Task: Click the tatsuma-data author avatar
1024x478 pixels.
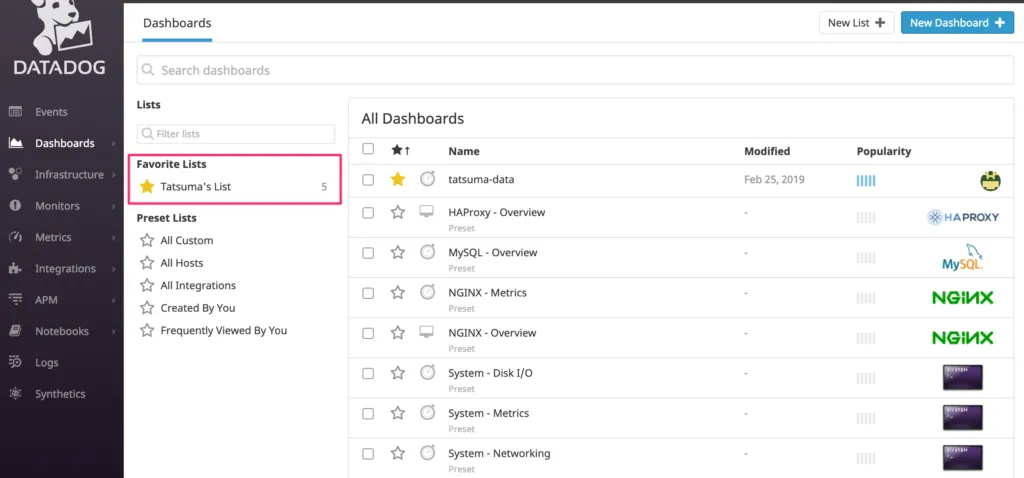Action: pos(990,181)
